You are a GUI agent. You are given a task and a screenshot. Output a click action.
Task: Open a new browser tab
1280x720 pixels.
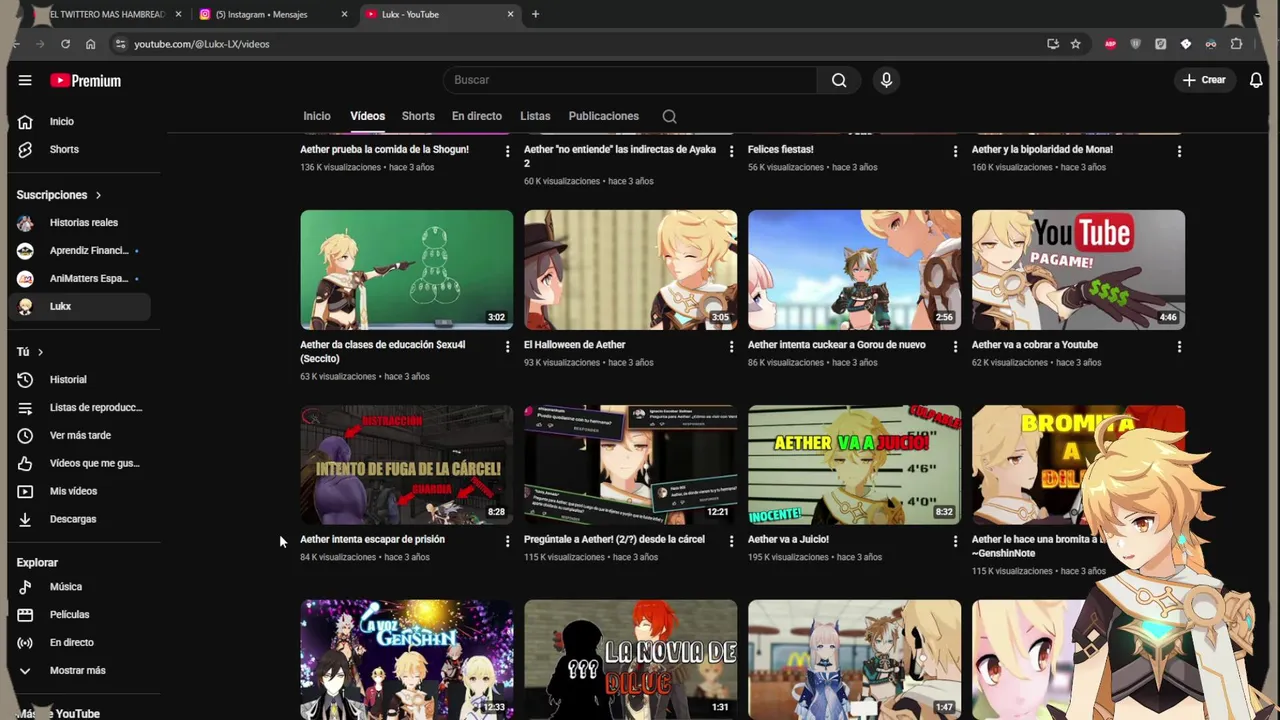[x=535, y=14]
